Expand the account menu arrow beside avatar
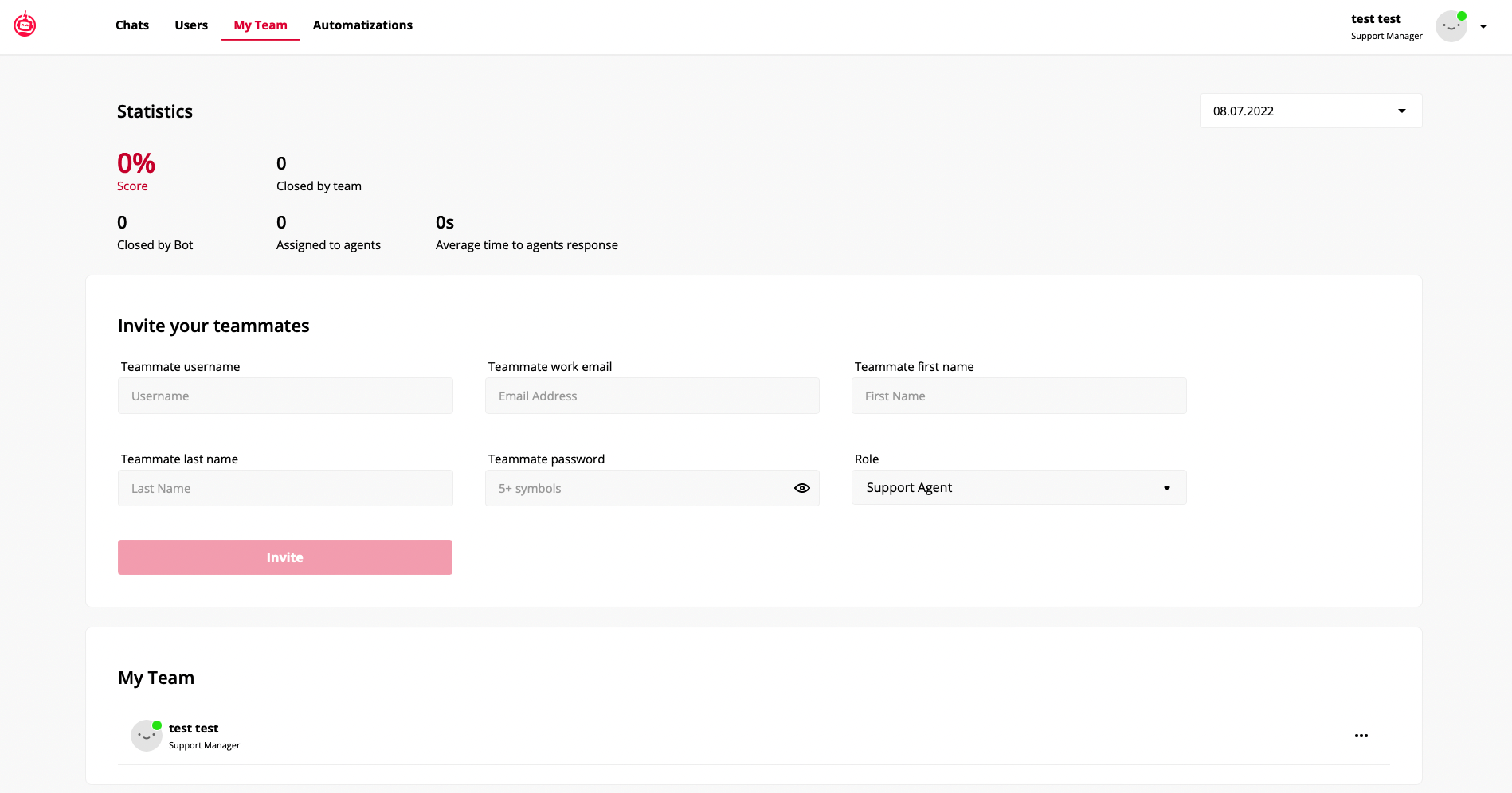Image resolution: width=1512 pixels, height=793 pixels. coord(1483,26)
